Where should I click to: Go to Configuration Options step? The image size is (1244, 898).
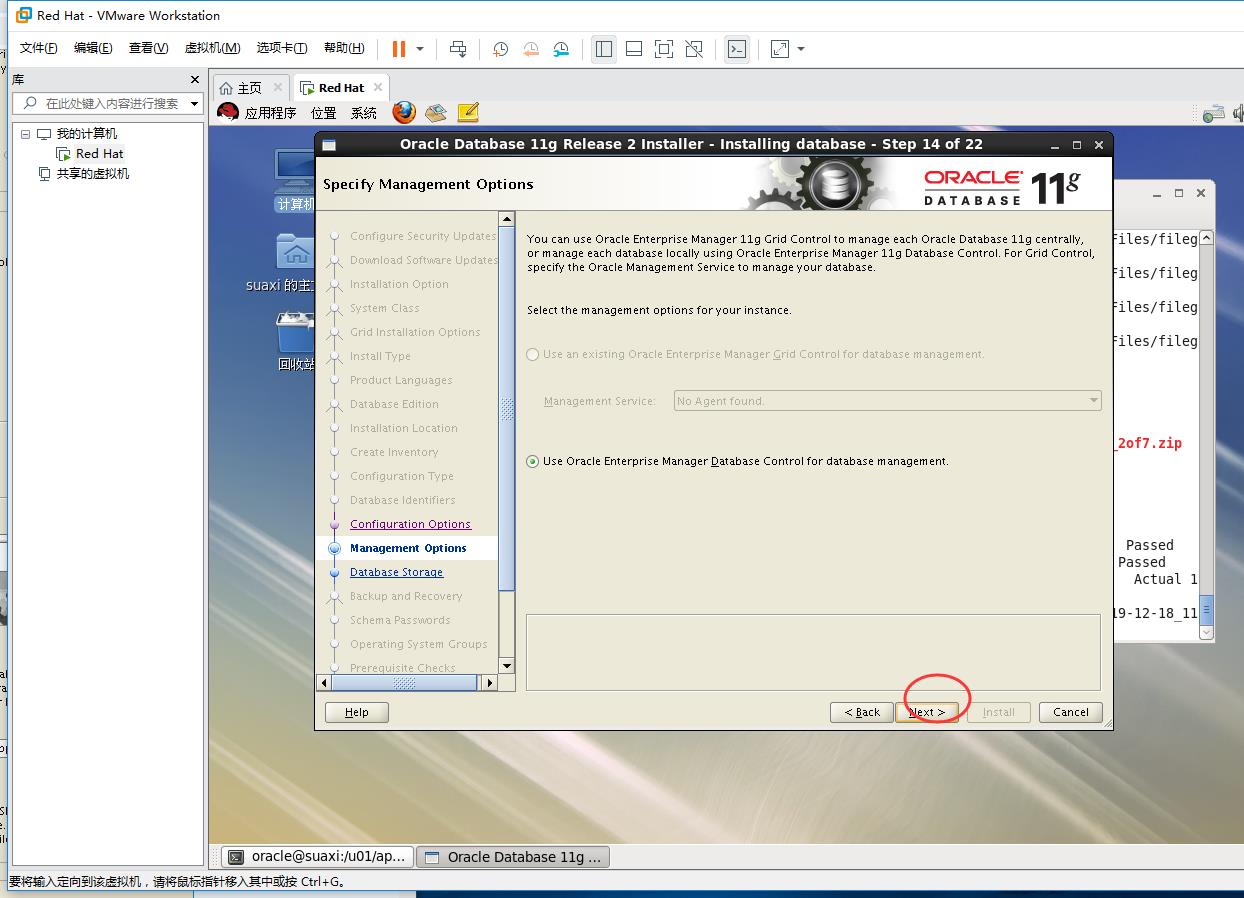(410, 525)
